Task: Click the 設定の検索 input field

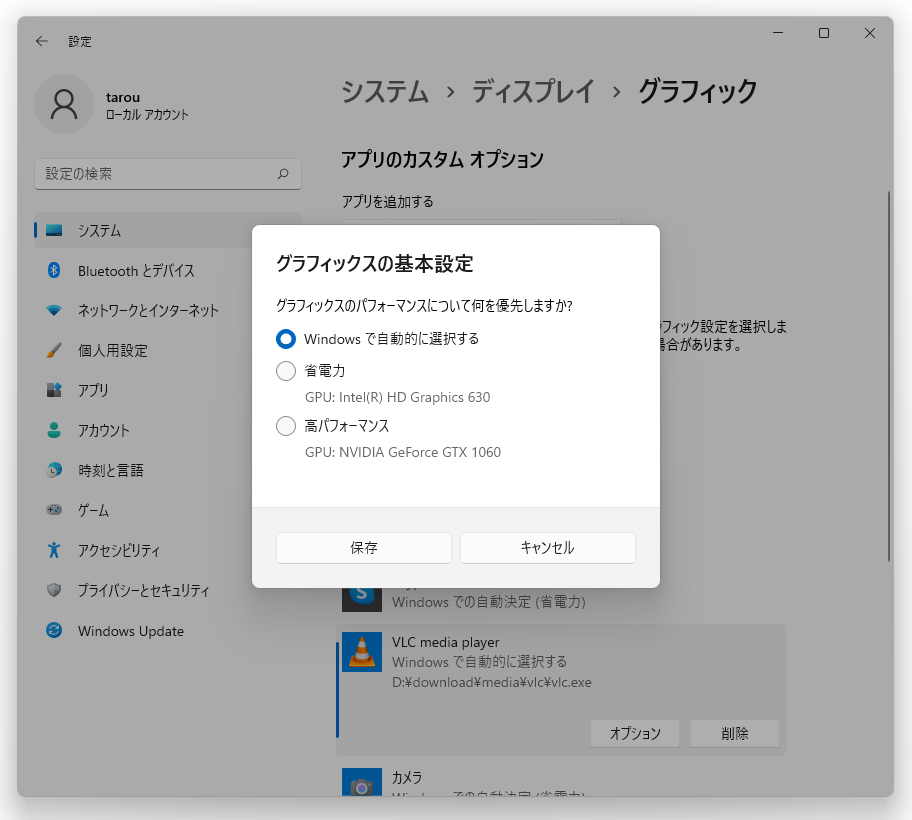Action: (168, 174)
